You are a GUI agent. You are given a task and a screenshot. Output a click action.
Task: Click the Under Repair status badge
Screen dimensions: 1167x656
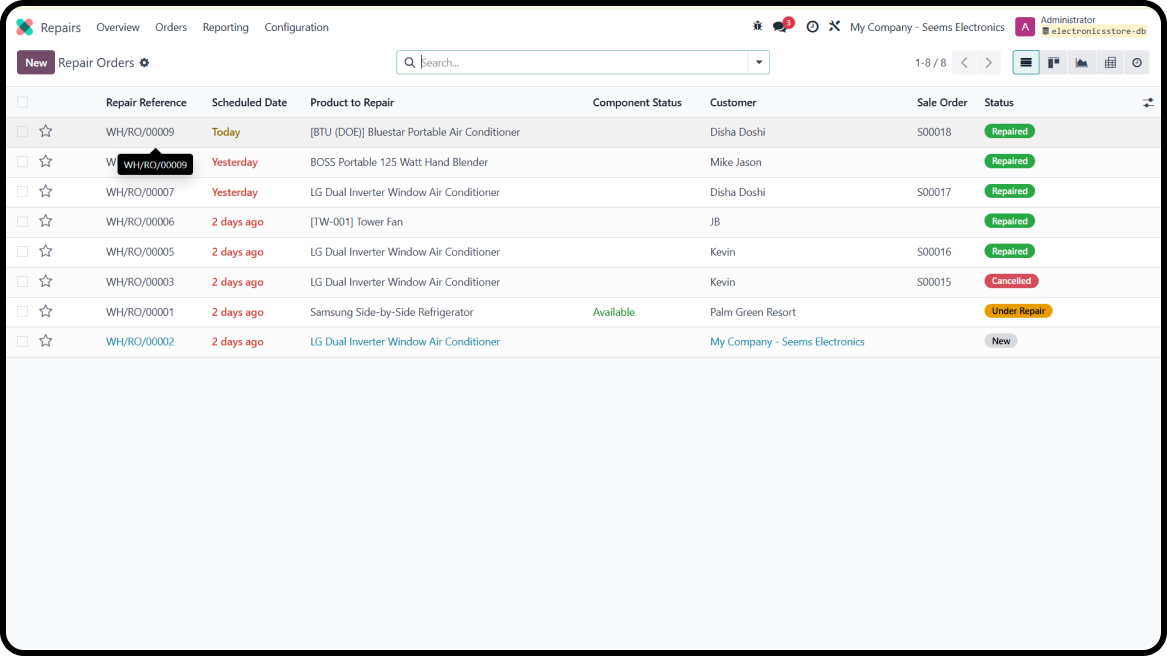point(1018,311)
